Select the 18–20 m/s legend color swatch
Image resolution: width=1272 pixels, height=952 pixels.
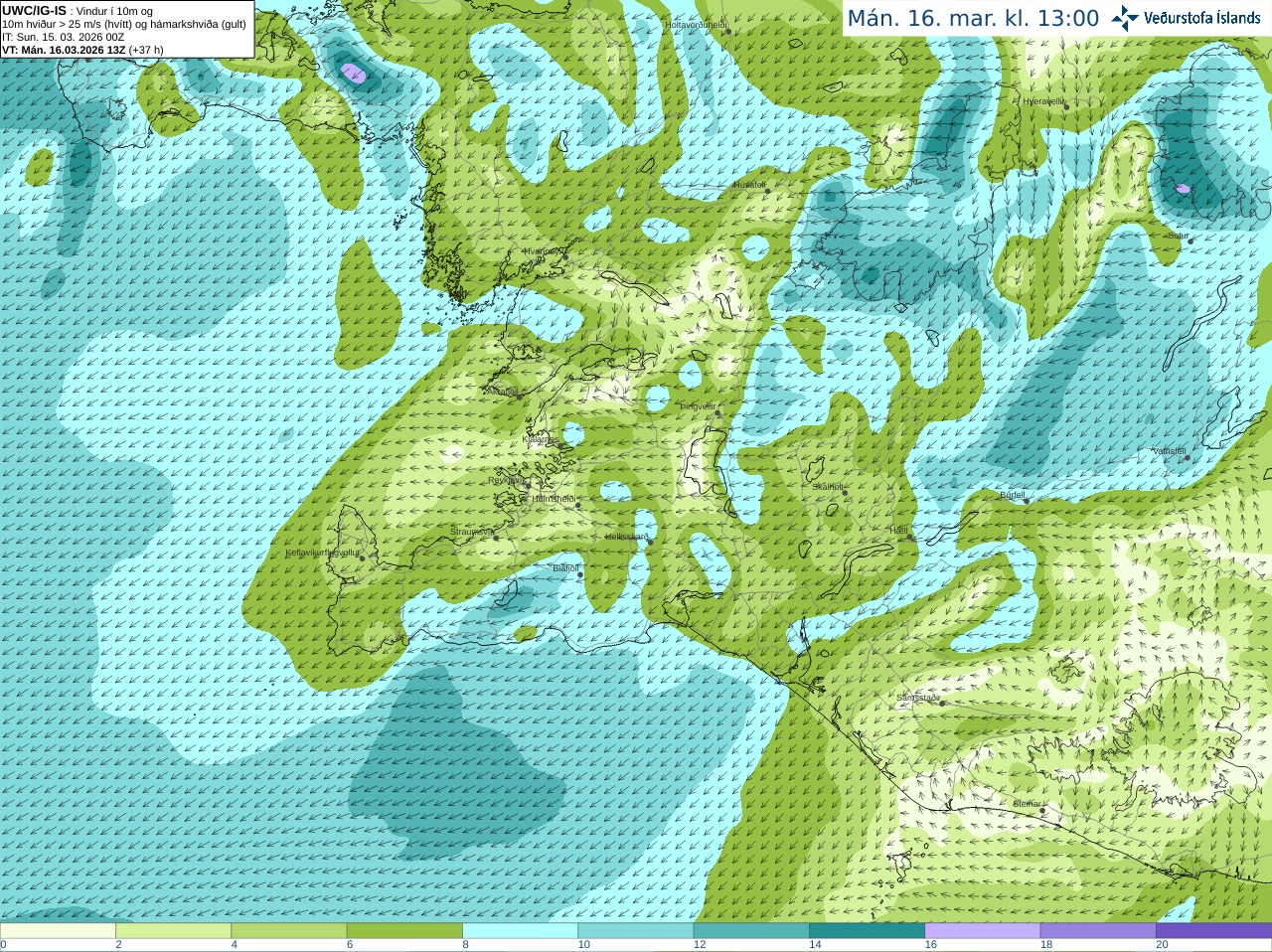[x=1098, y=931]
